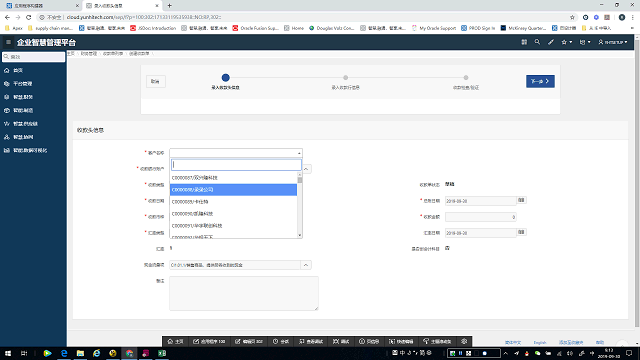Open the sidebar item with network nodes icon

point(33,137)
